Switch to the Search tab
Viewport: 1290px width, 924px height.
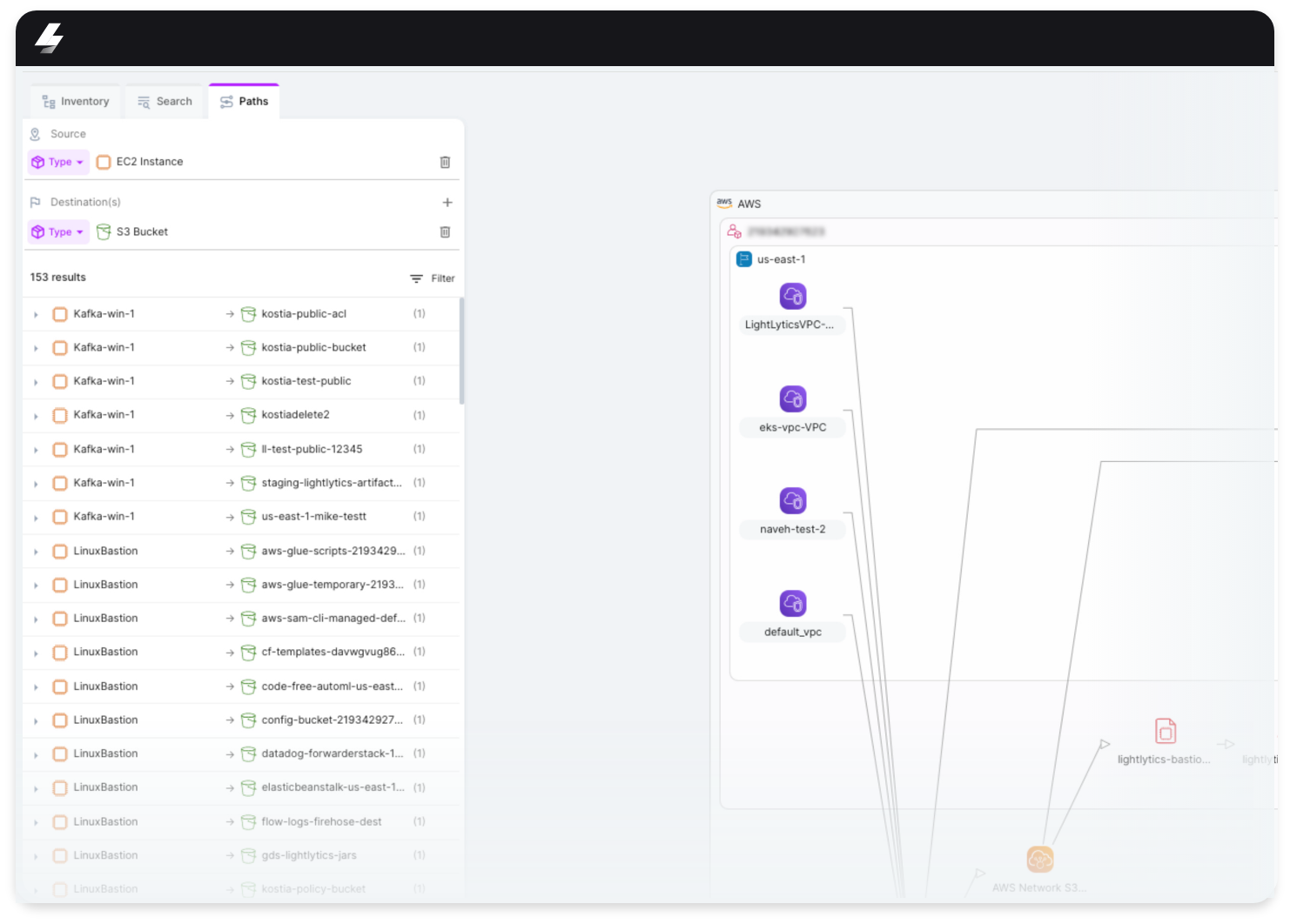pyautogui.click(x=165, y=102)
